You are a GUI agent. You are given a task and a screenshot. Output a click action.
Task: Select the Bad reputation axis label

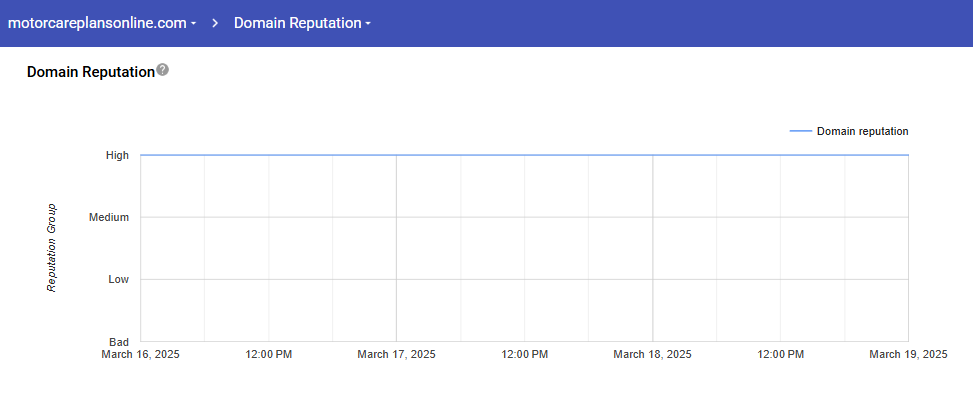click(x=119, y=341)
